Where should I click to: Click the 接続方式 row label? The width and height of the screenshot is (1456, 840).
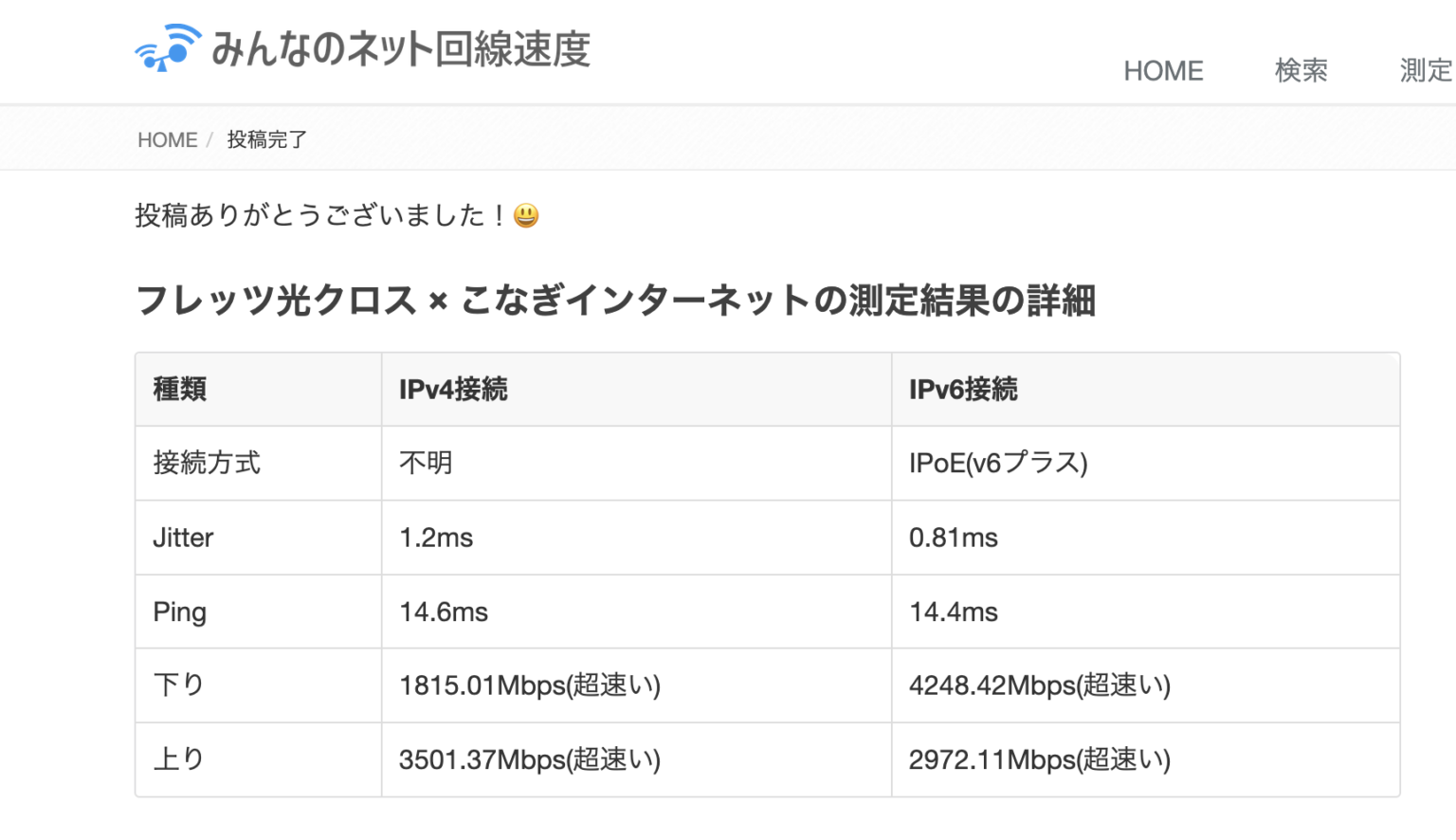tap(206, 464)
